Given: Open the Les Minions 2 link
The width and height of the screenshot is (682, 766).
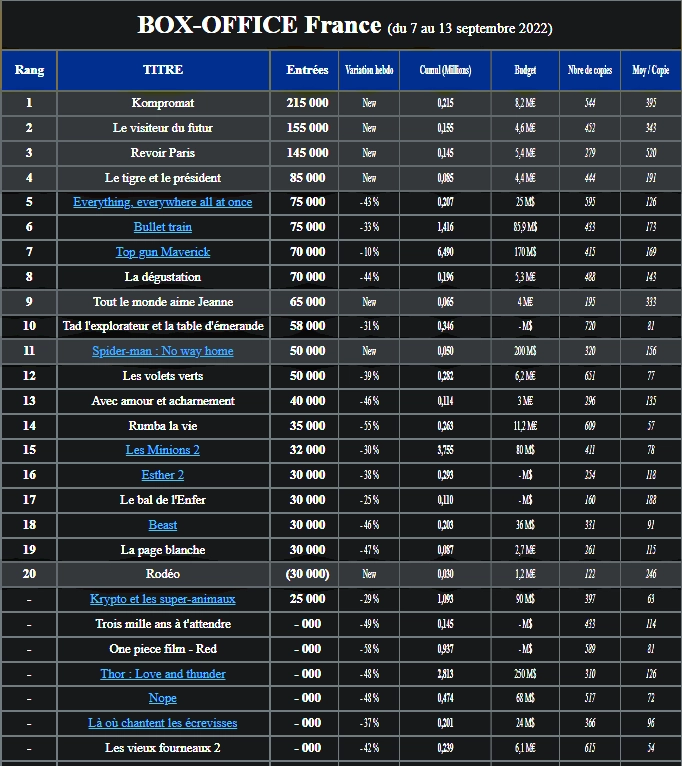Looking at the screenshot, I should (x=163, y=450).
